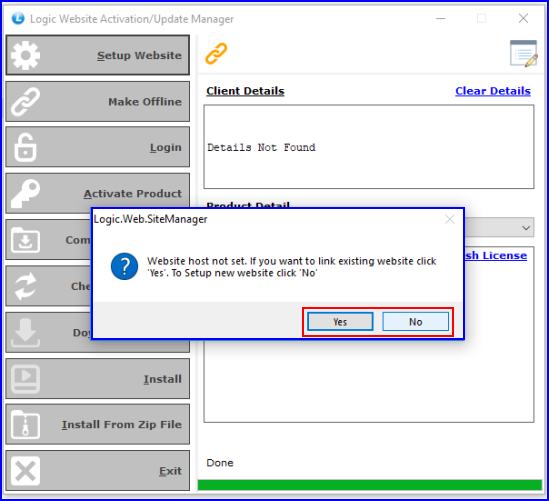The height and width of the screenshot is (501, 549).
Task: Click the zip folder icon on Install From Zip File
Action: [25, 425]
